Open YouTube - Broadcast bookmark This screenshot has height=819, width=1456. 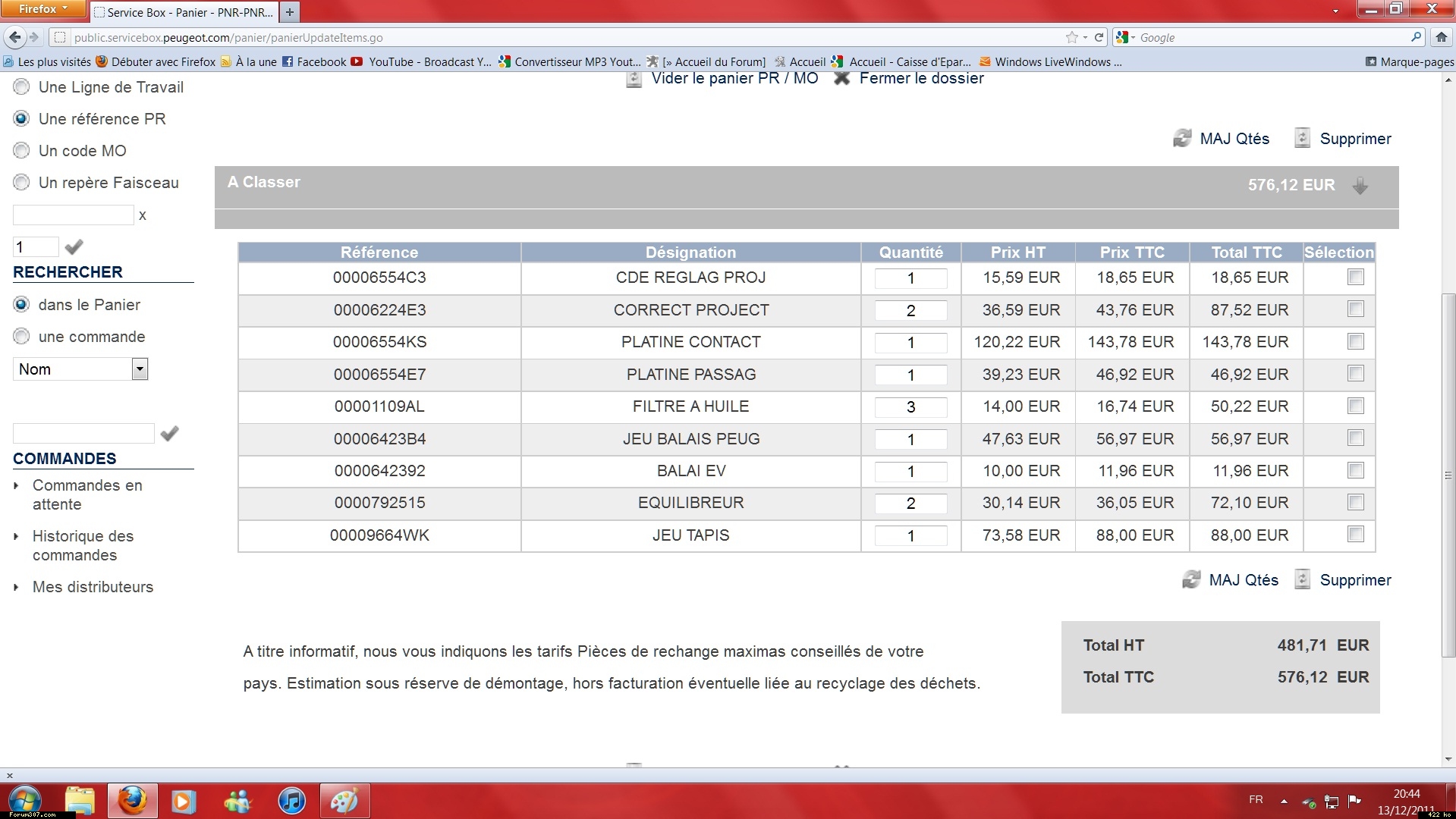coord(422,62)
